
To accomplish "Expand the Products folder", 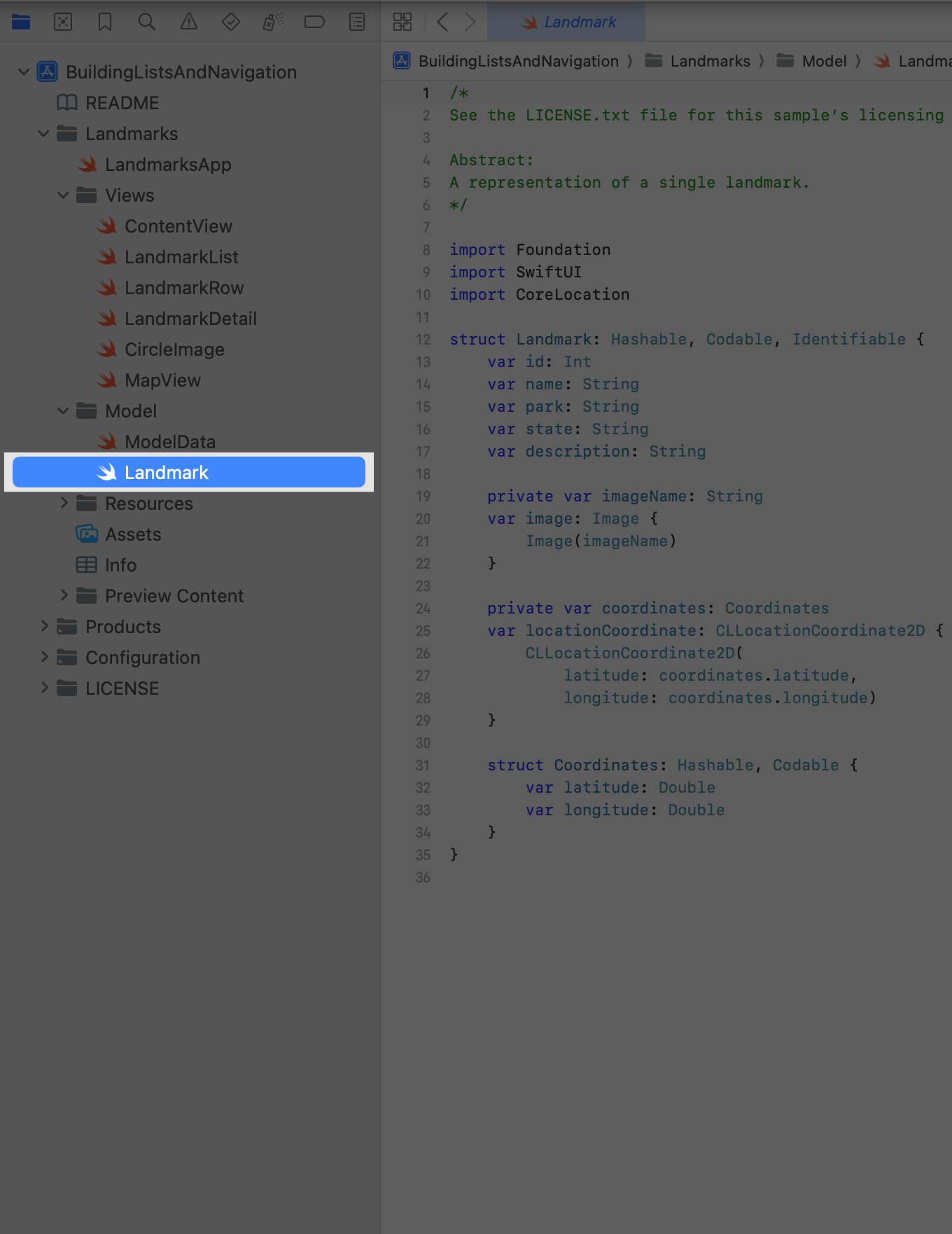I will coord(44,626).
